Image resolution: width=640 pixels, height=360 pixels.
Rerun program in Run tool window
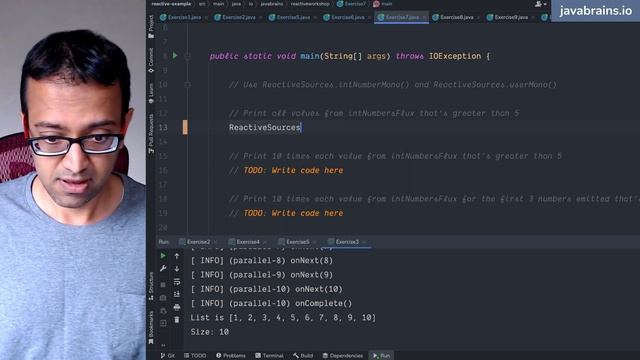pyautogui.click(x=163, y=256)
